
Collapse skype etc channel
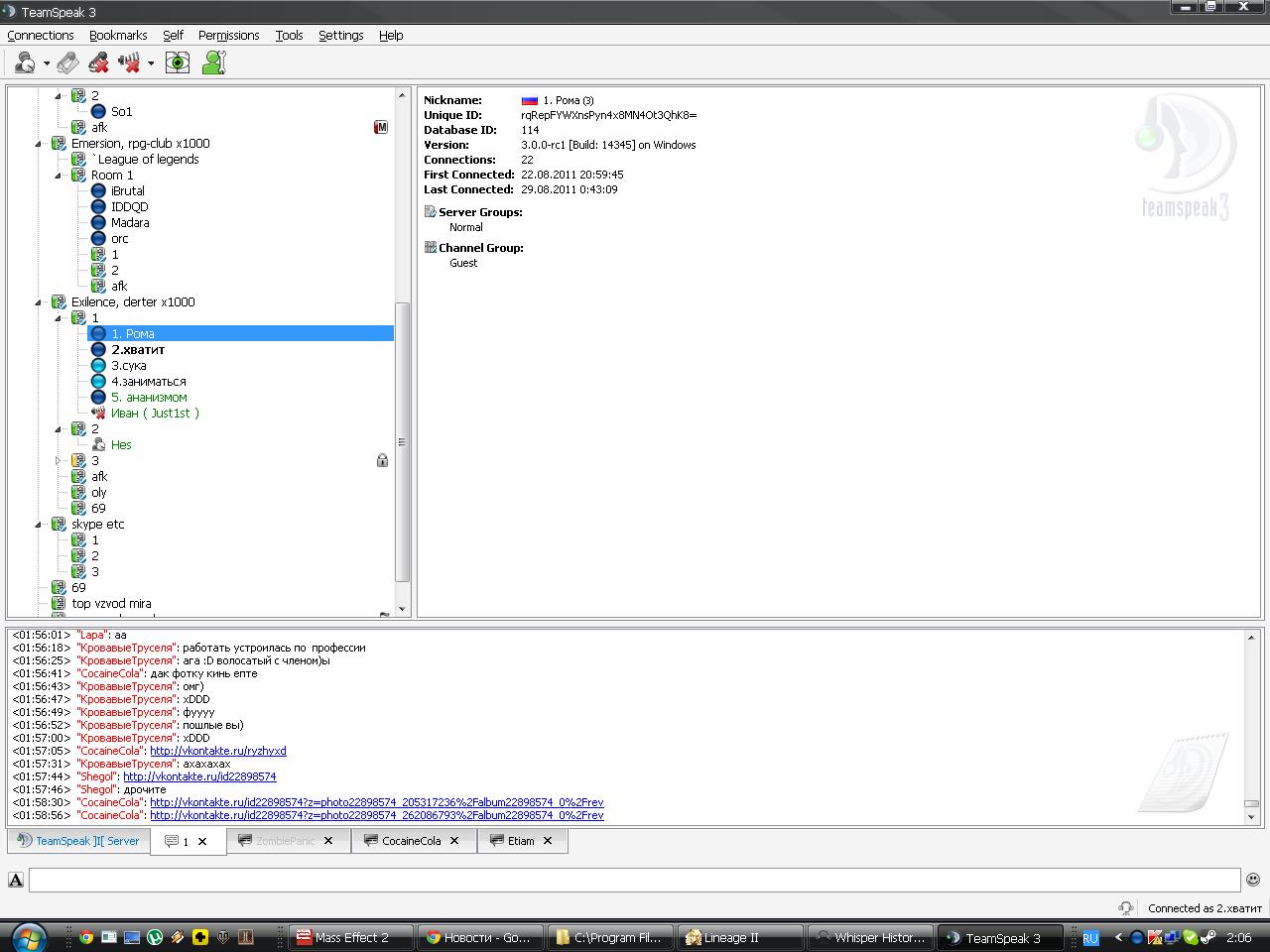click(39, 525)
